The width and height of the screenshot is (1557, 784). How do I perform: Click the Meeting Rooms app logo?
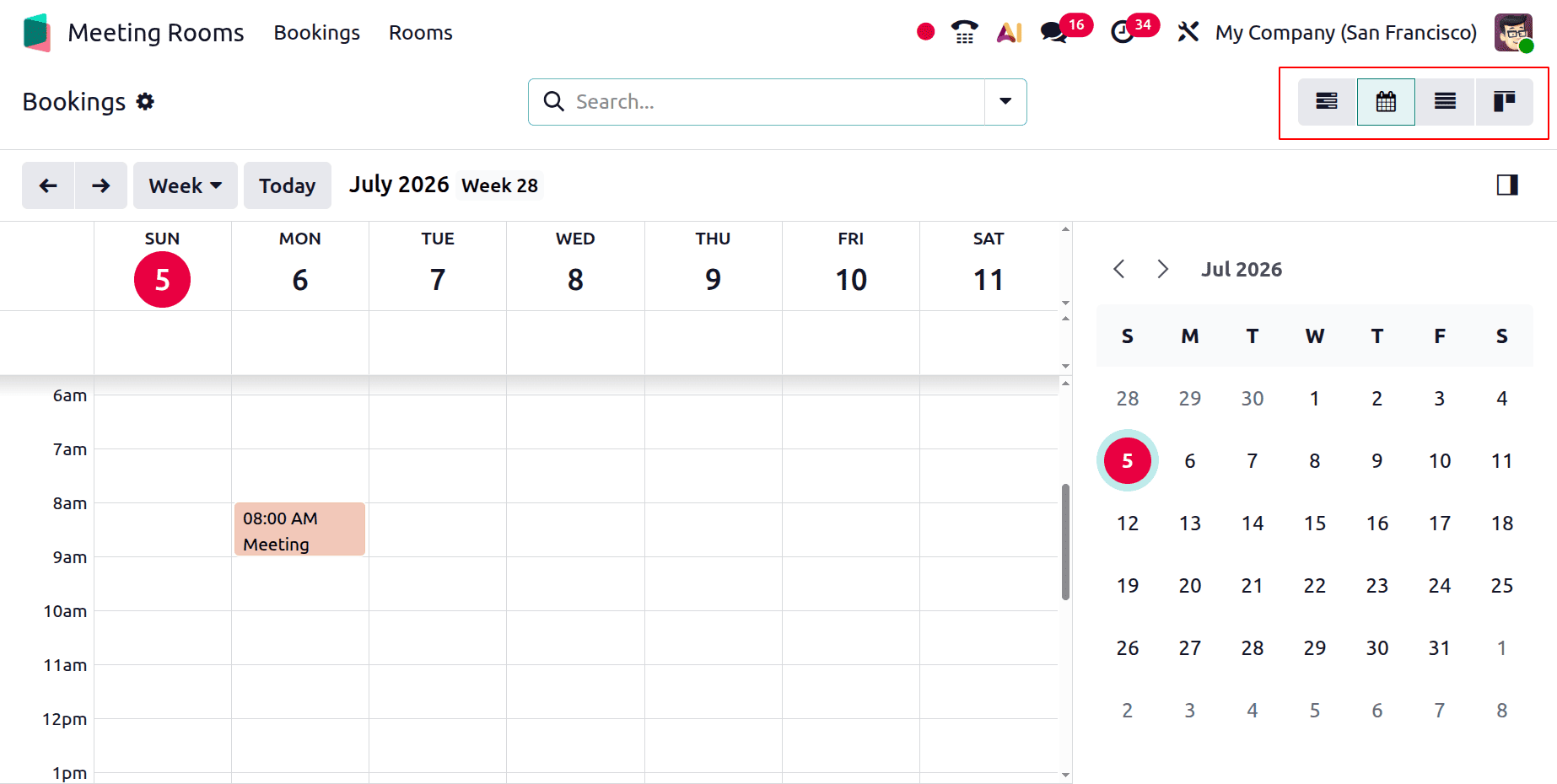click(x=37, y=33)
